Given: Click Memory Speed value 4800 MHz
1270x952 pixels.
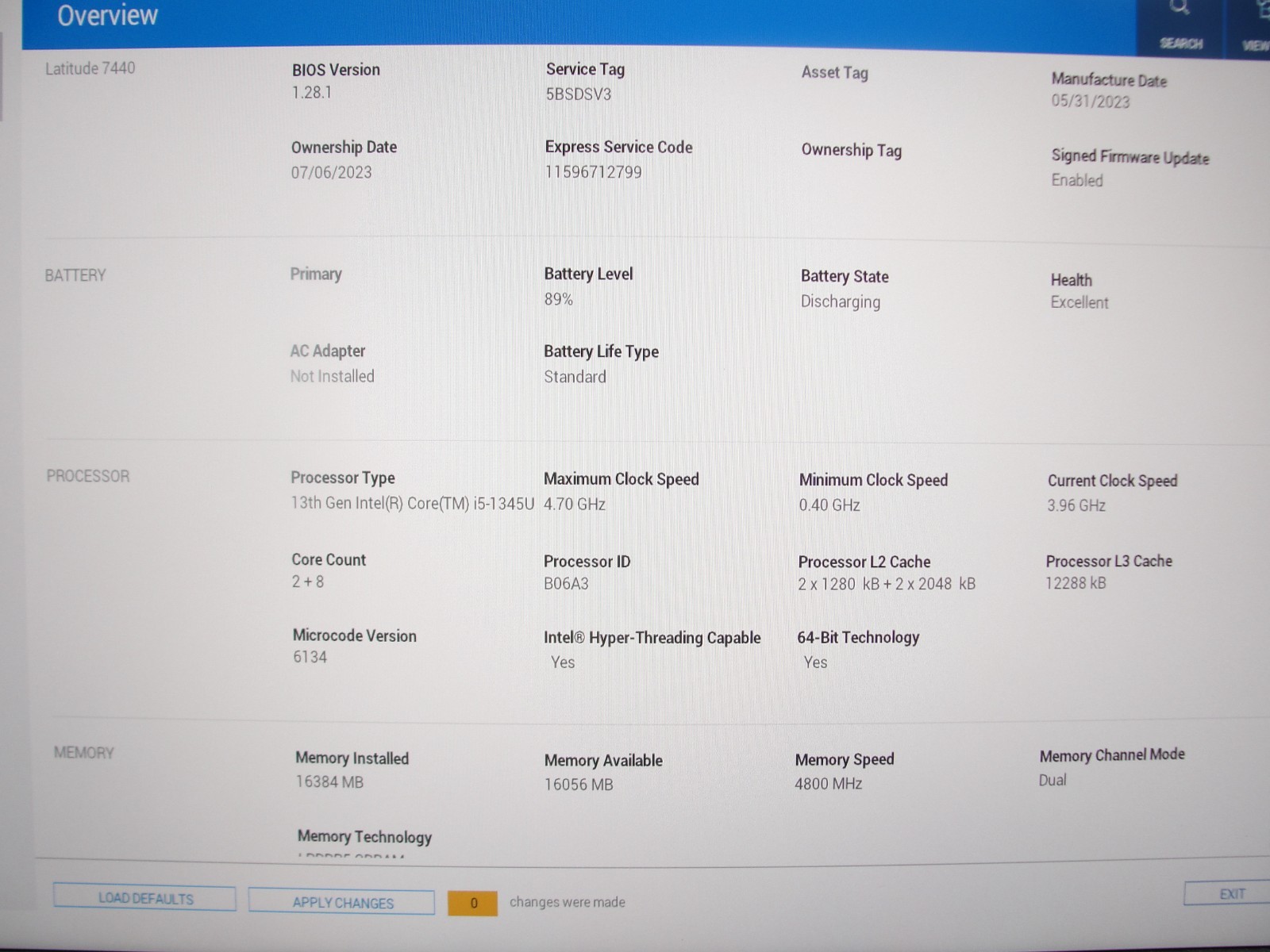Looking at the screenshot, I should 828,784.
